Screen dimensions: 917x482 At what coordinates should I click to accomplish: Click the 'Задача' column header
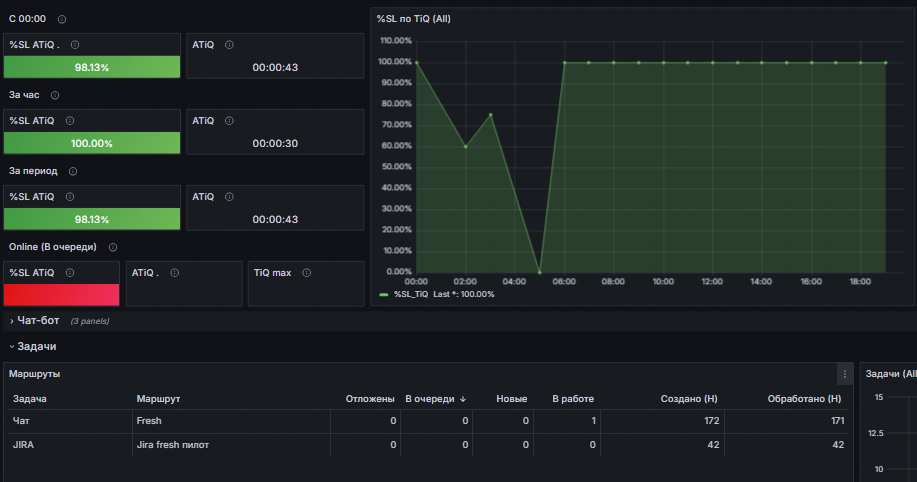pos(30,399)
